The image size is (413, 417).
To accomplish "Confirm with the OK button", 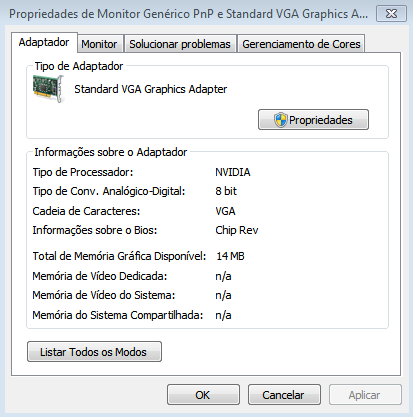I will (x=203, y=395).
